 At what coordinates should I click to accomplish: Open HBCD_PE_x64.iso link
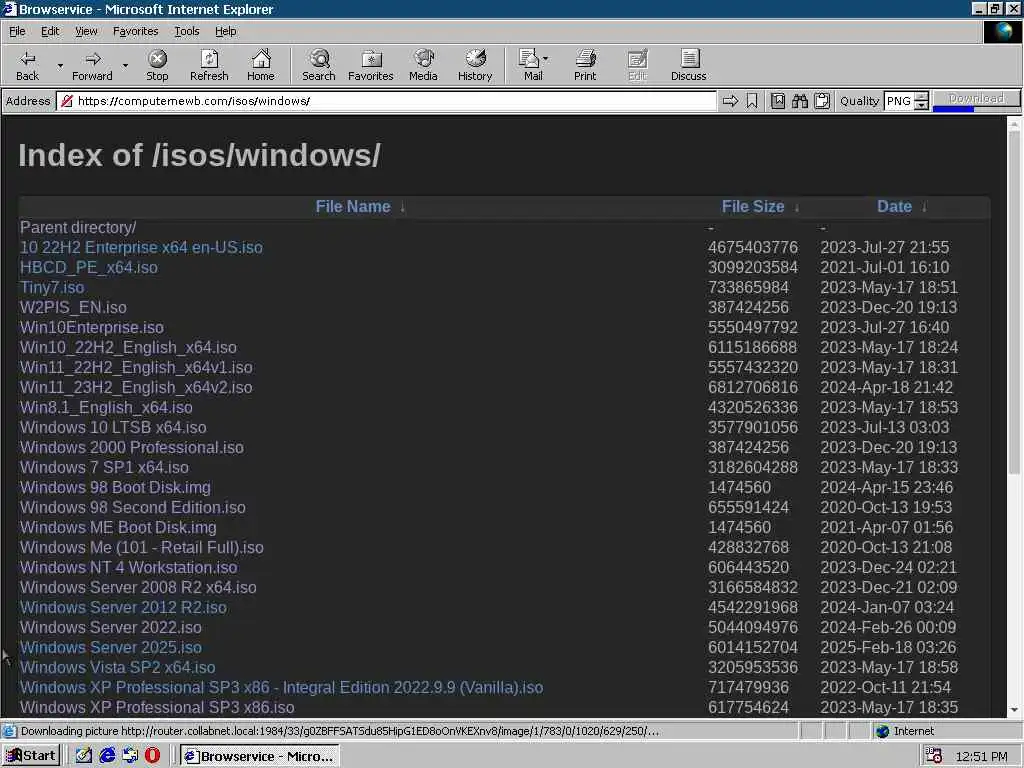(89, 267)
